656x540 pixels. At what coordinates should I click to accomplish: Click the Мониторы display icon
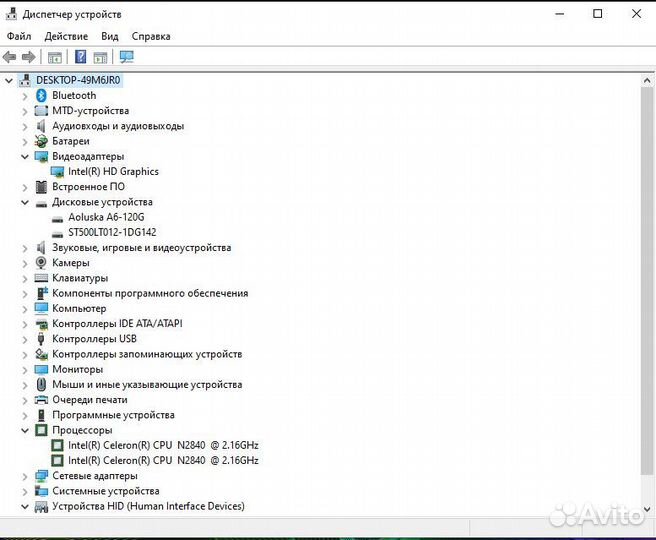coord(41,369)
